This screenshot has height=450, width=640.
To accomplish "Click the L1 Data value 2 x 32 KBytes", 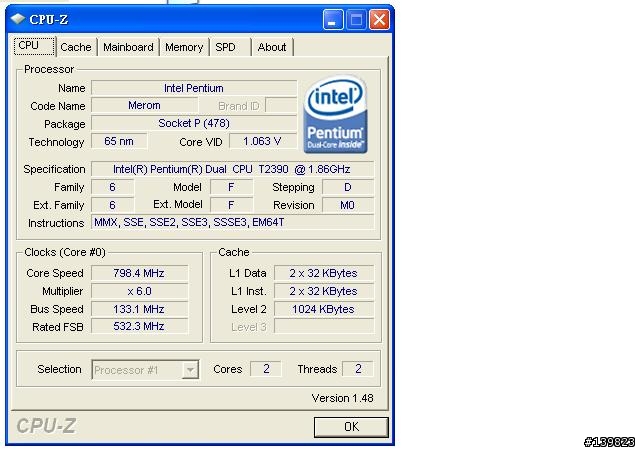I will (324, 273).
